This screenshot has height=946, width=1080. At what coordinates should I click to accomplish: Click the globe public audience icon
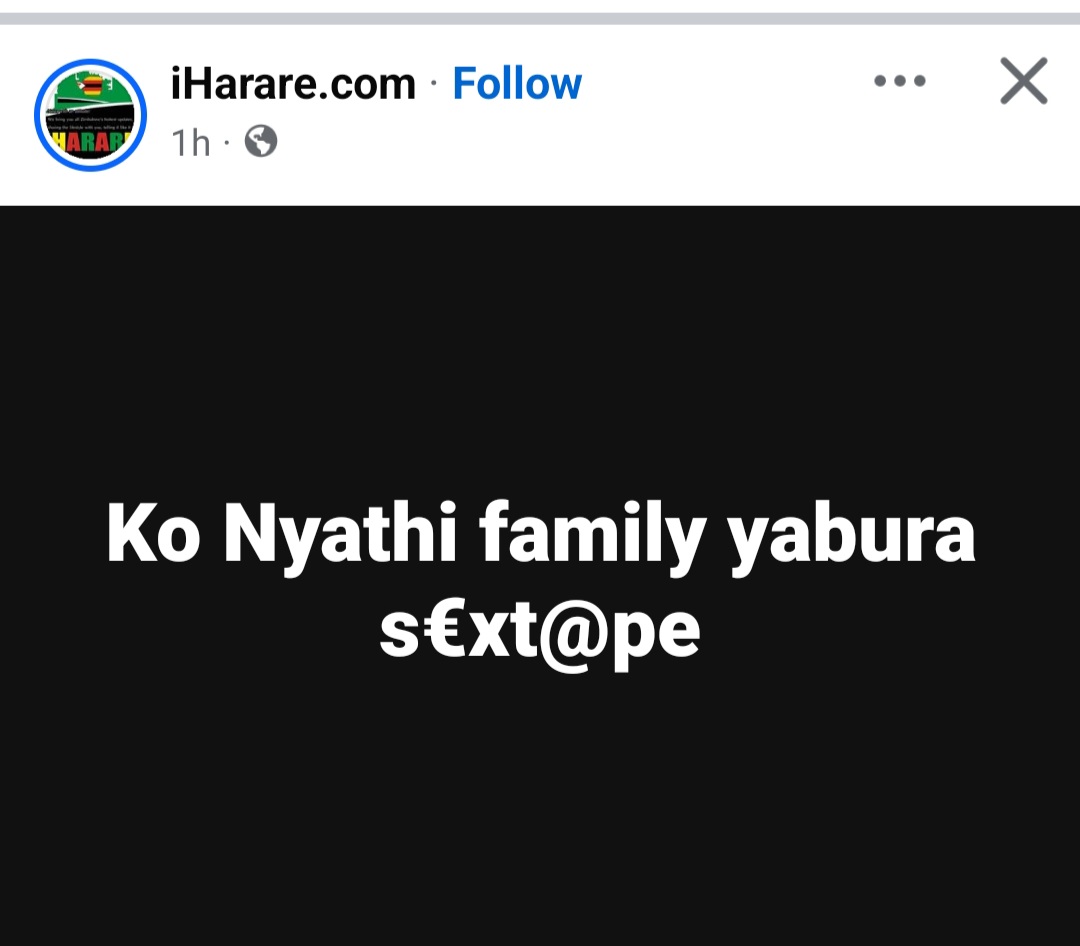click(261, 141)
